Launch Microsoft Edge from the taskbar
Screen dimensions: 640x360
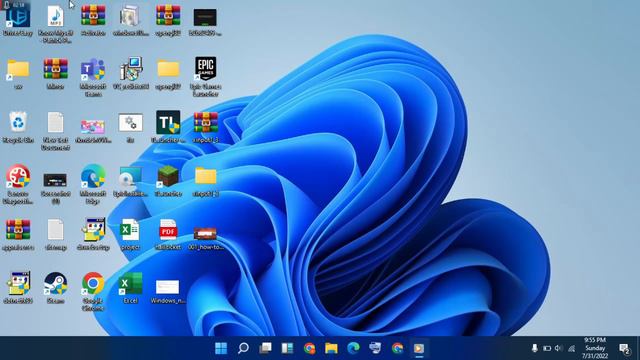point(353,348)
